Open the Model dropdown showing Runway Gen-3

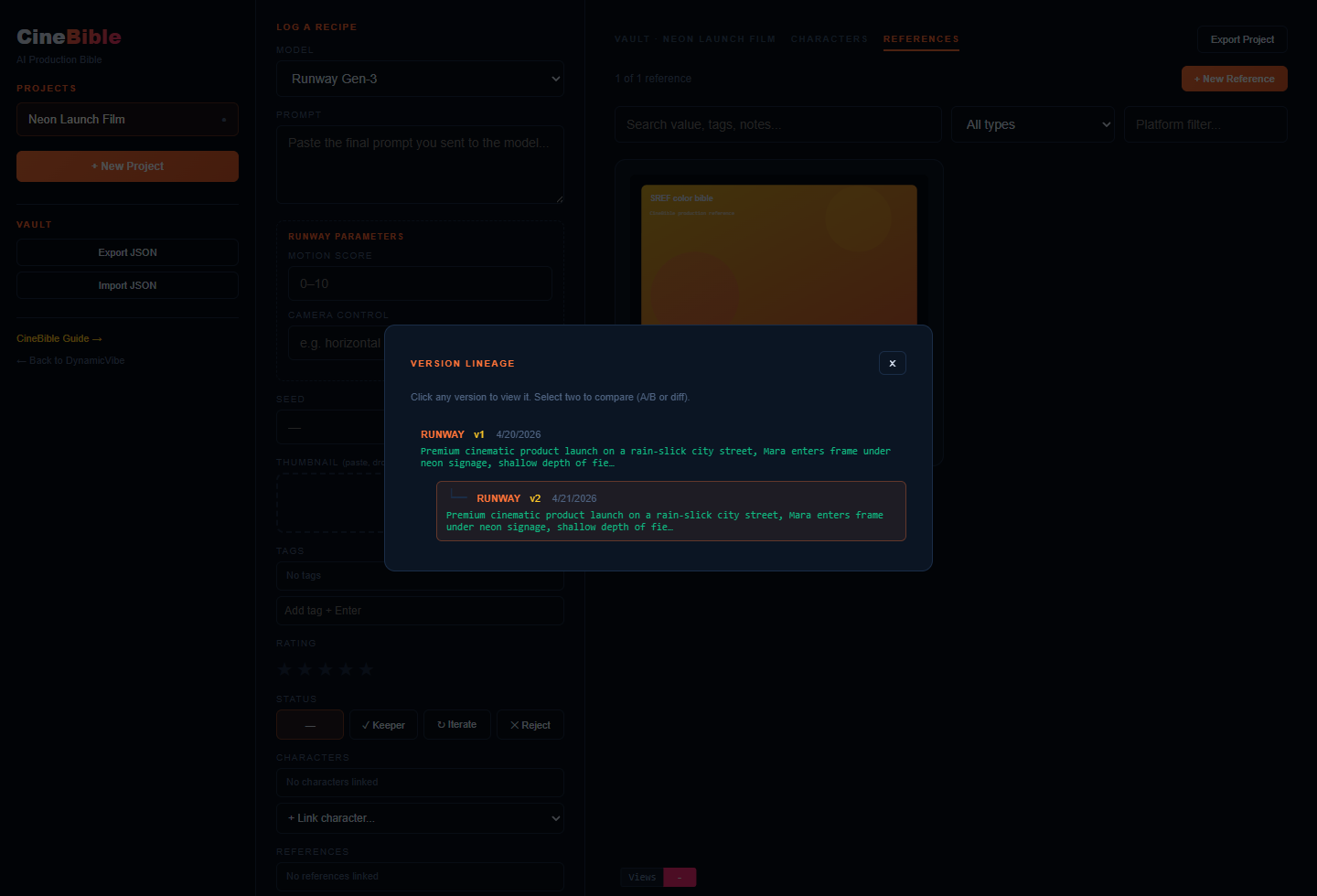pyautogui.click(x=420, y=79)
